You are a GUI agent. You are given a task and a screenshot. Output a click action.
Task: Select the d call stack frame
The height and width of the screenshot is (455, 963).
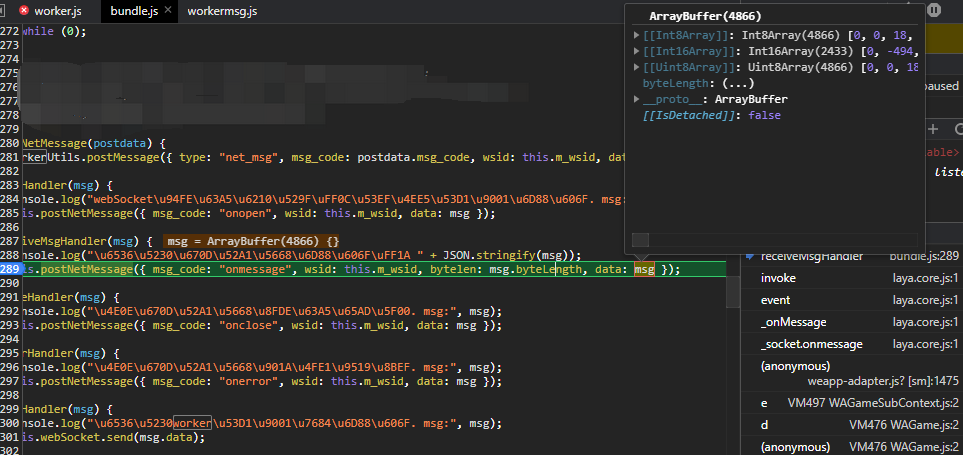(x=764, y=425)
